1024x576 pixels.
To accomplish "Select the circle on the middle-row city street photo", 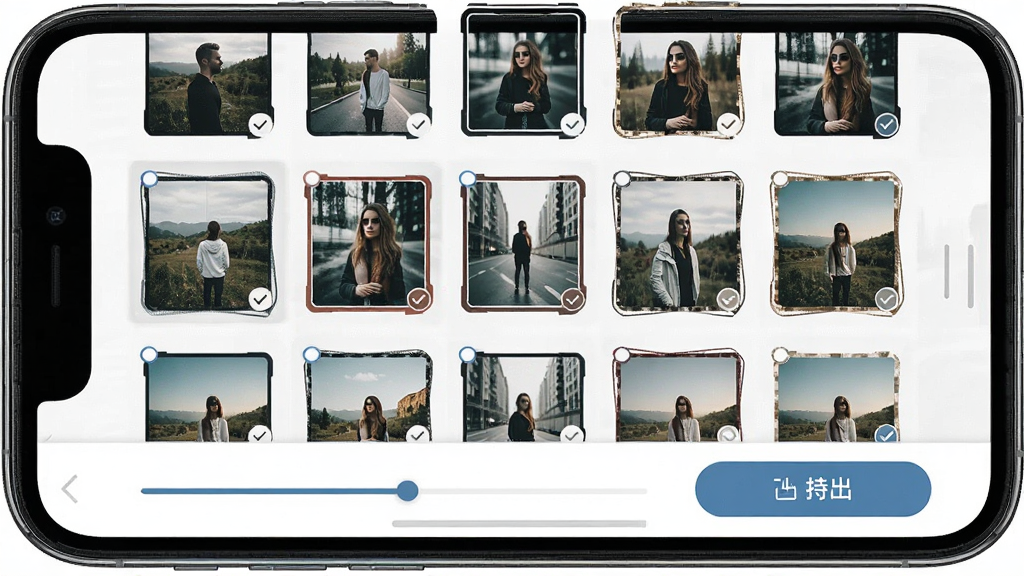I will point(468,178).
